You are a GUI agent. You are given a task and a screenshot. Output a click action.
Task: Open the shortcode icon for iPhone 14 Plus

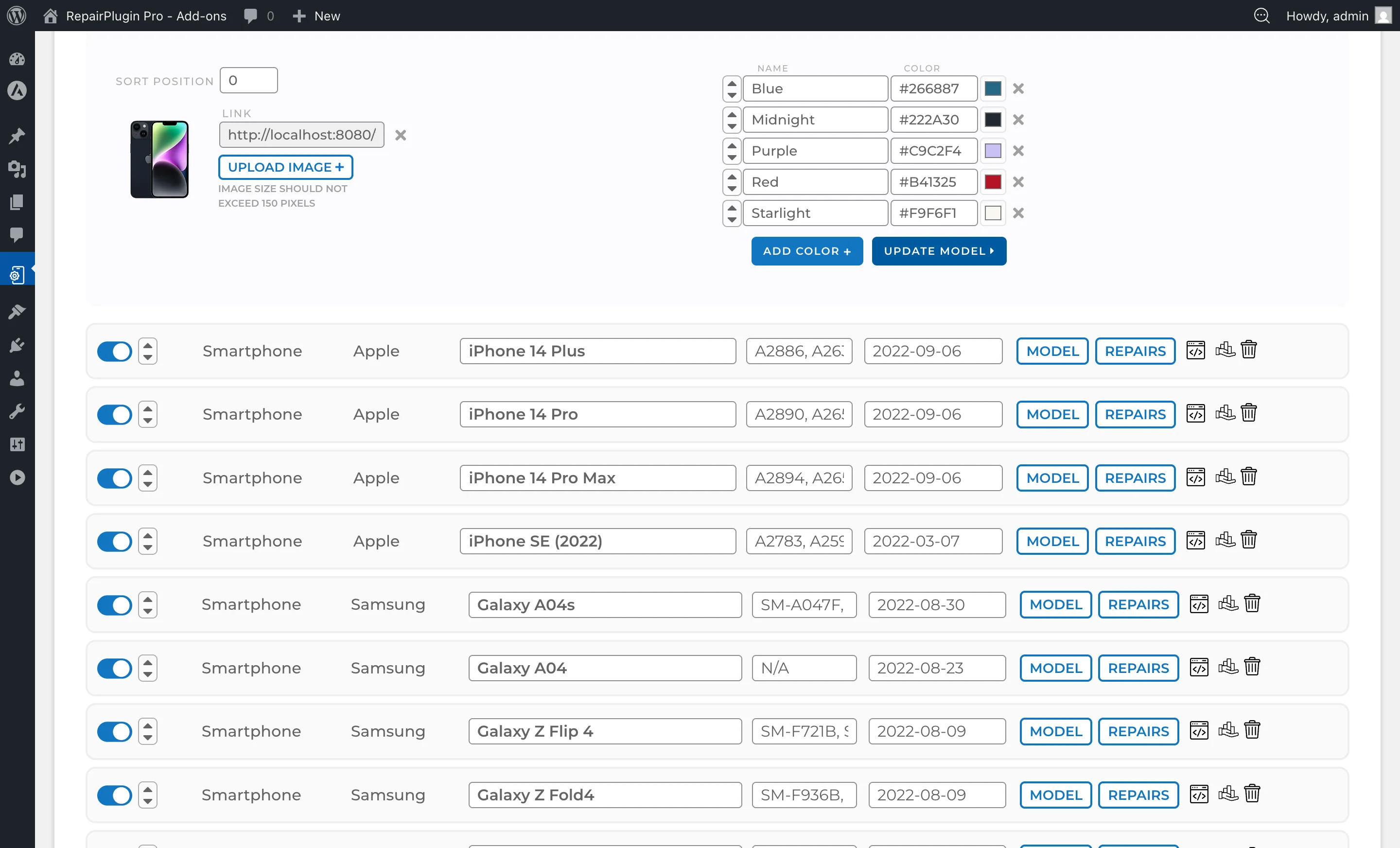point(1195,350)
